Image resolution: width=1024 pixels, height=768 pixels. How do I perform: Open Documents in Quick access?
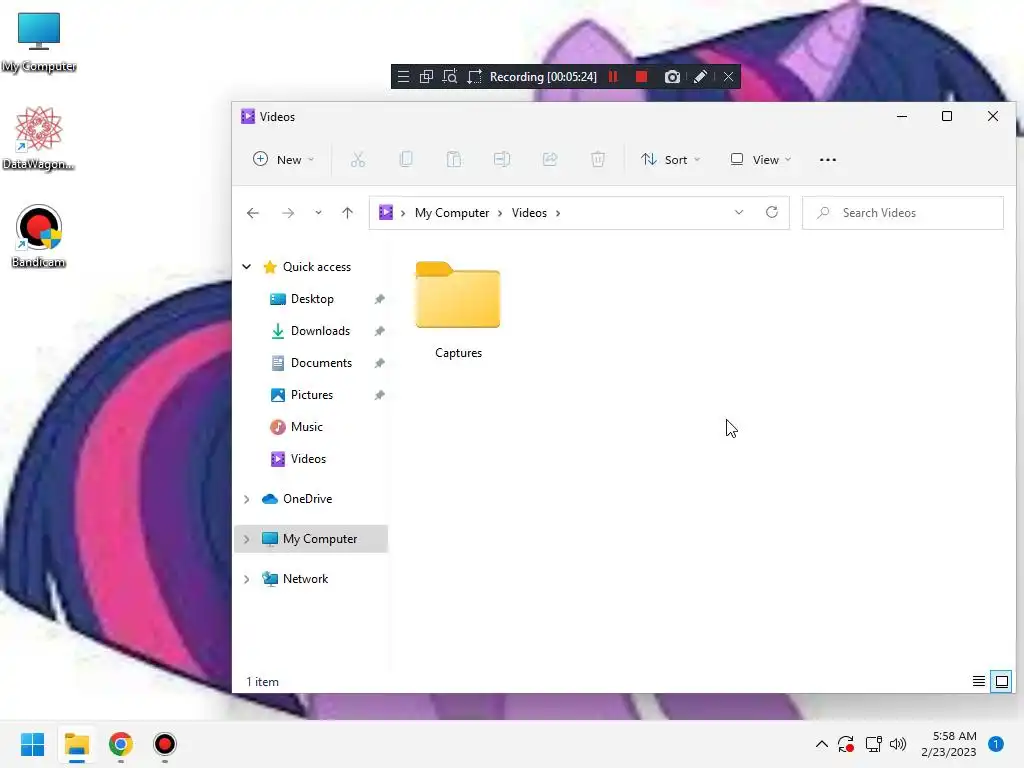pos(321,362)
